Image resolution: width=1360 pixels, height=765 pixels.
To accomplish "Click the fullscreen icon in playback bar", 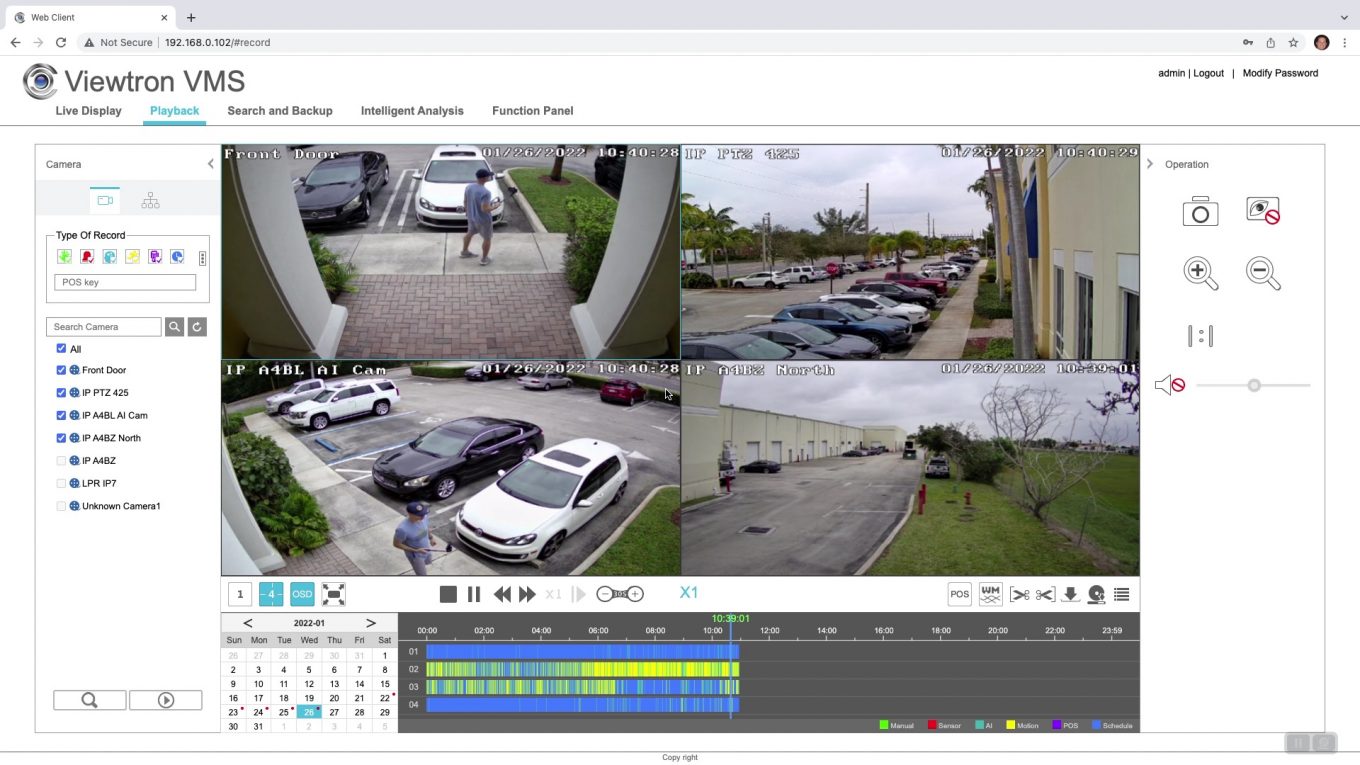I will click(334, 594).
